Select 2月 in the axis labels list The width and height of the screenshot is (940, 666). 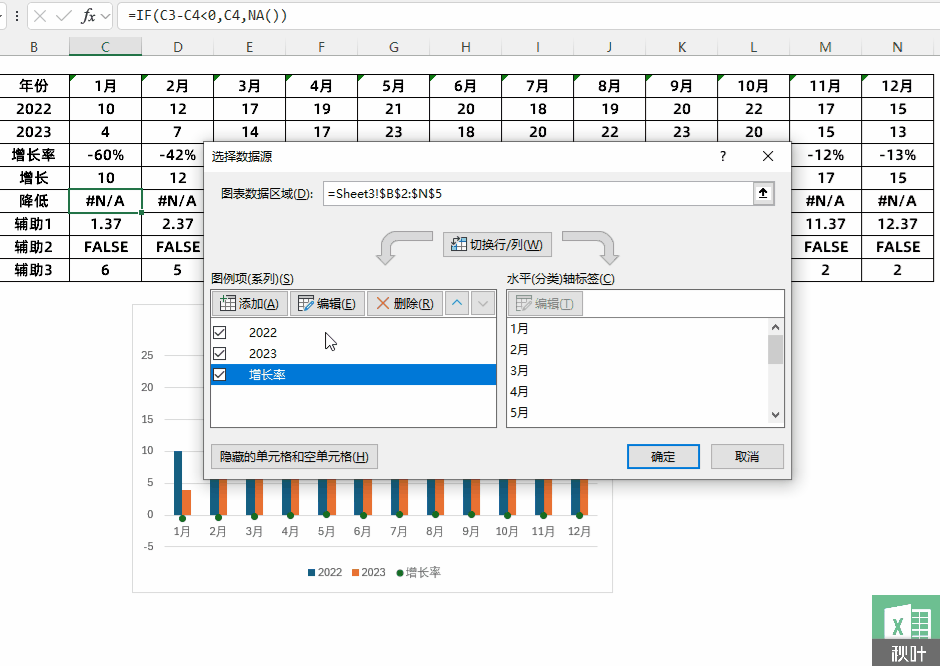tap(519, 350)
